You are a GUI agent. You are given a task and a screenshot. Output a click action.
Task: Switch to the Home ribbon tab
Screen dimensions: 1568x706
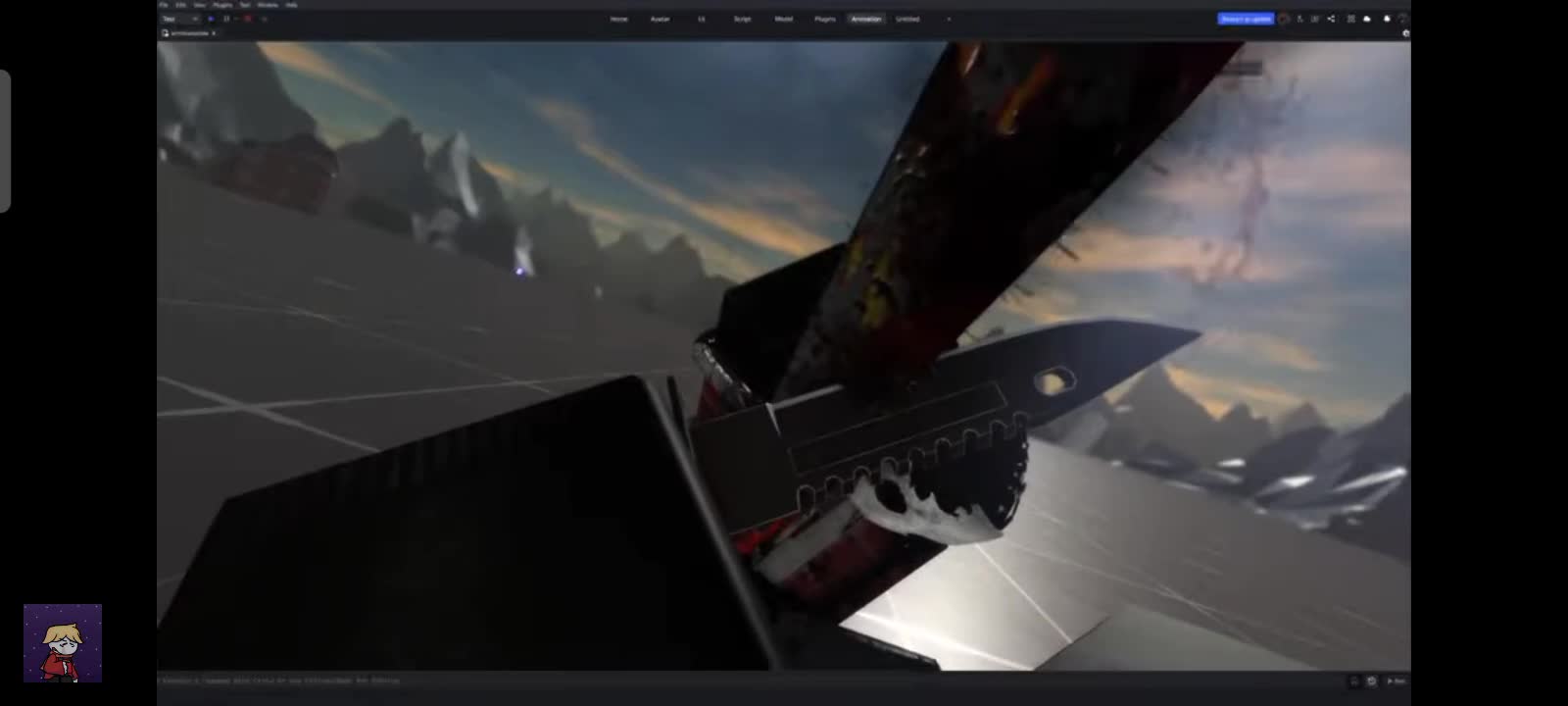pyautogui.click(x=618, y=19)
